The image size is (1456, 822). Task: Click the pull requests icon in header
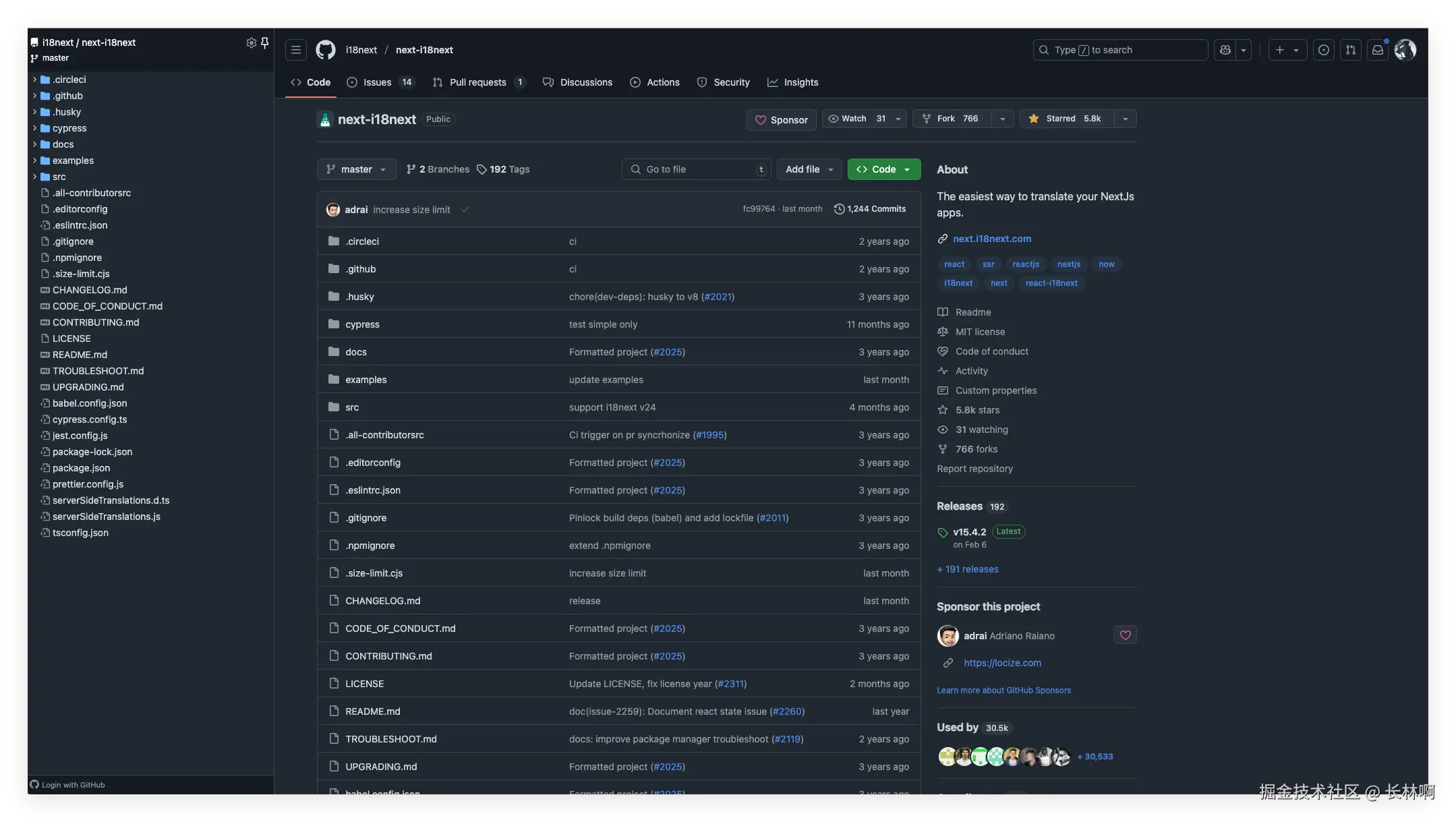(1351, 50)
